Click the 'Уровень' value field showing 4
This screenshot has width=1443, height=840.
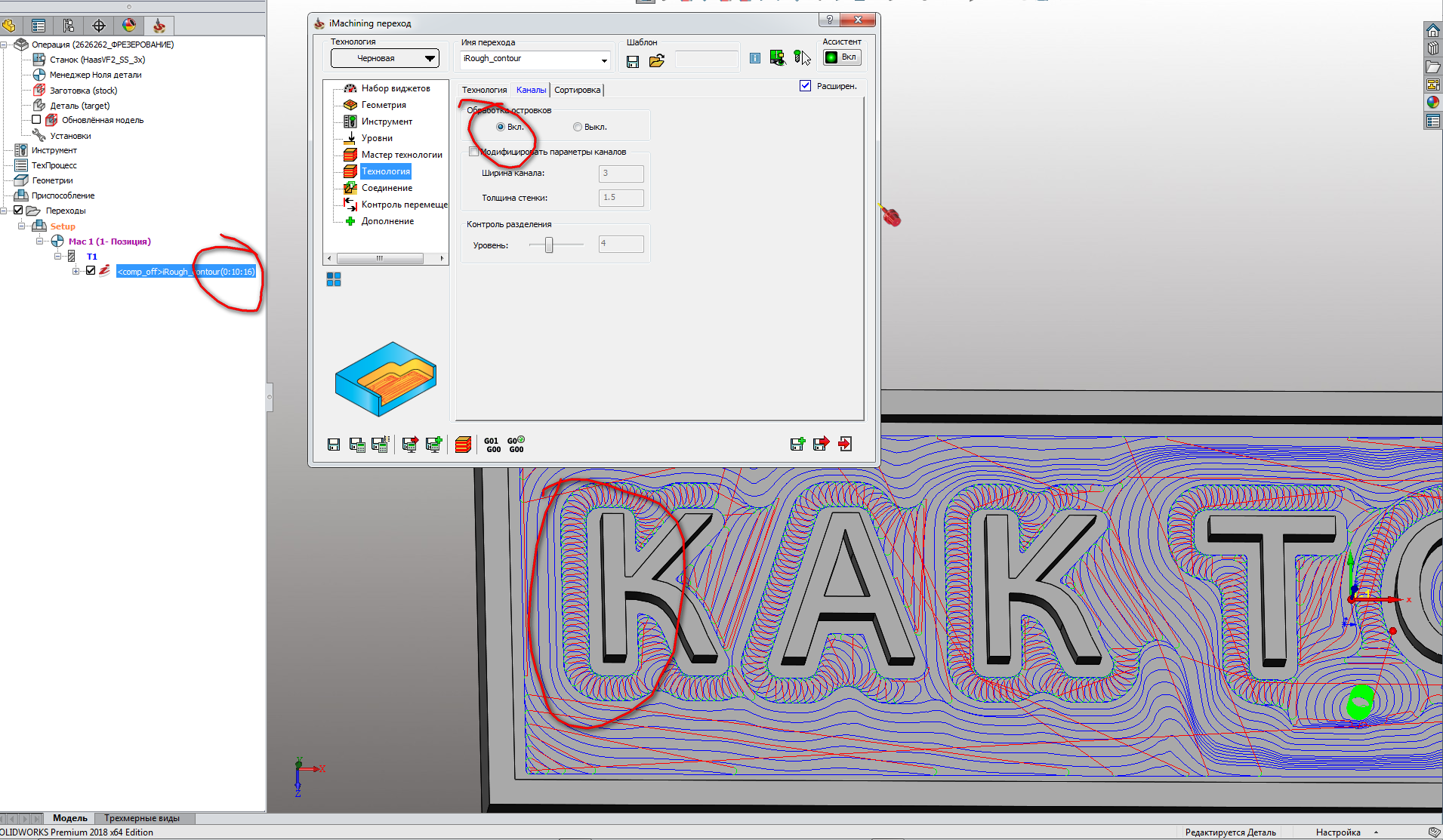pos(621,243)
